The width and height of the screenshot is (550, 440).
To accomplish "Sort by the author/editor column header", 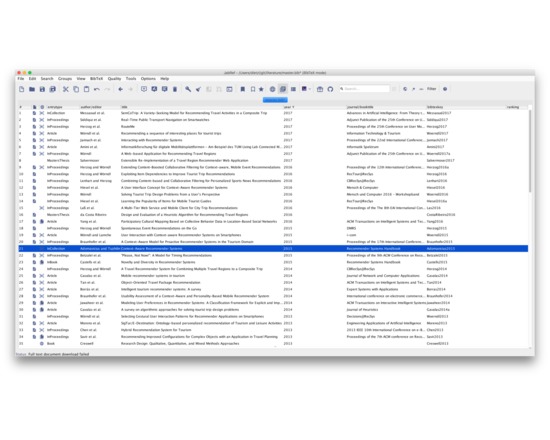I will (91, 107).
